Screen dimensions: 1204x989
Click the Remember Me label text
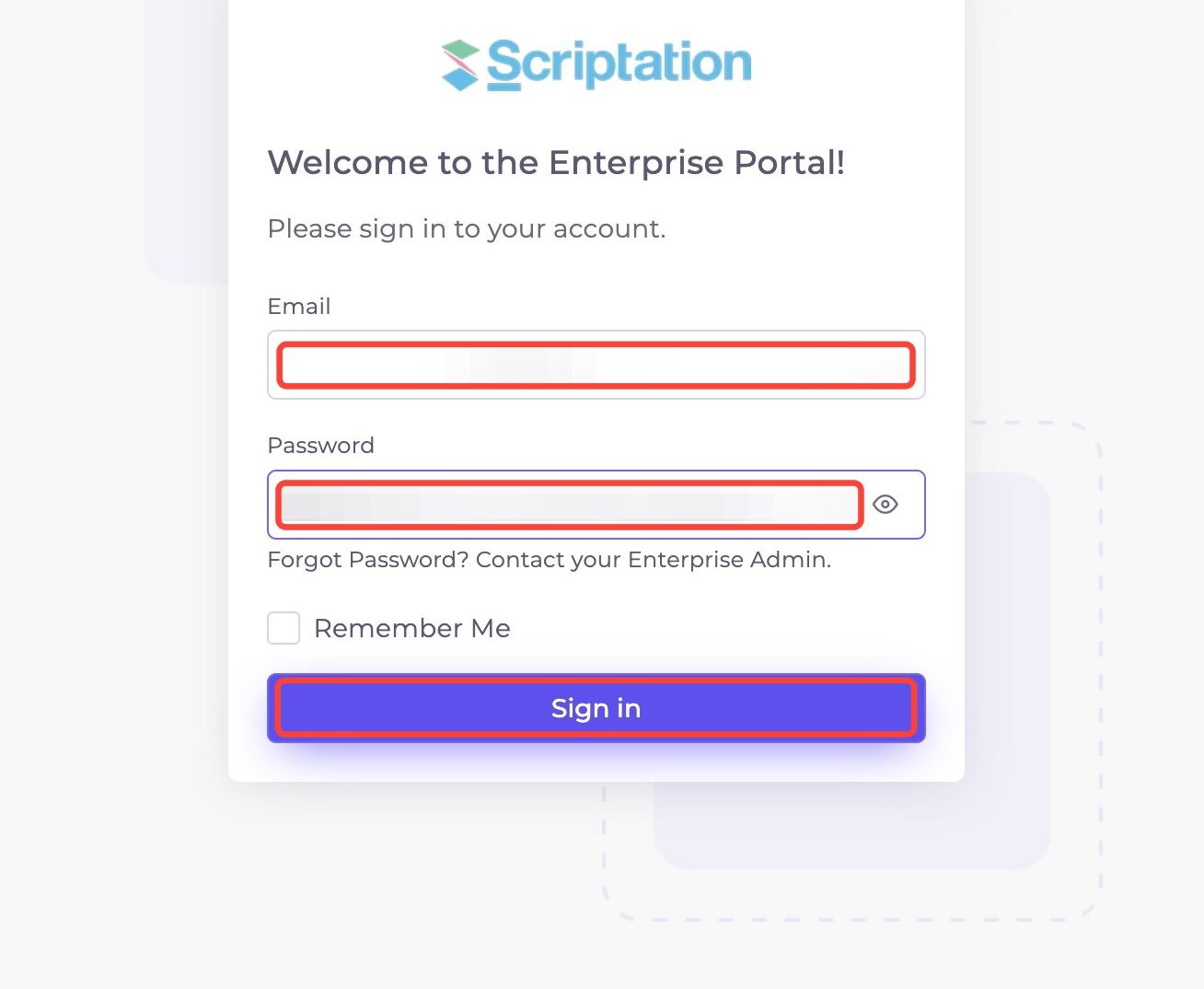[412, 628]
